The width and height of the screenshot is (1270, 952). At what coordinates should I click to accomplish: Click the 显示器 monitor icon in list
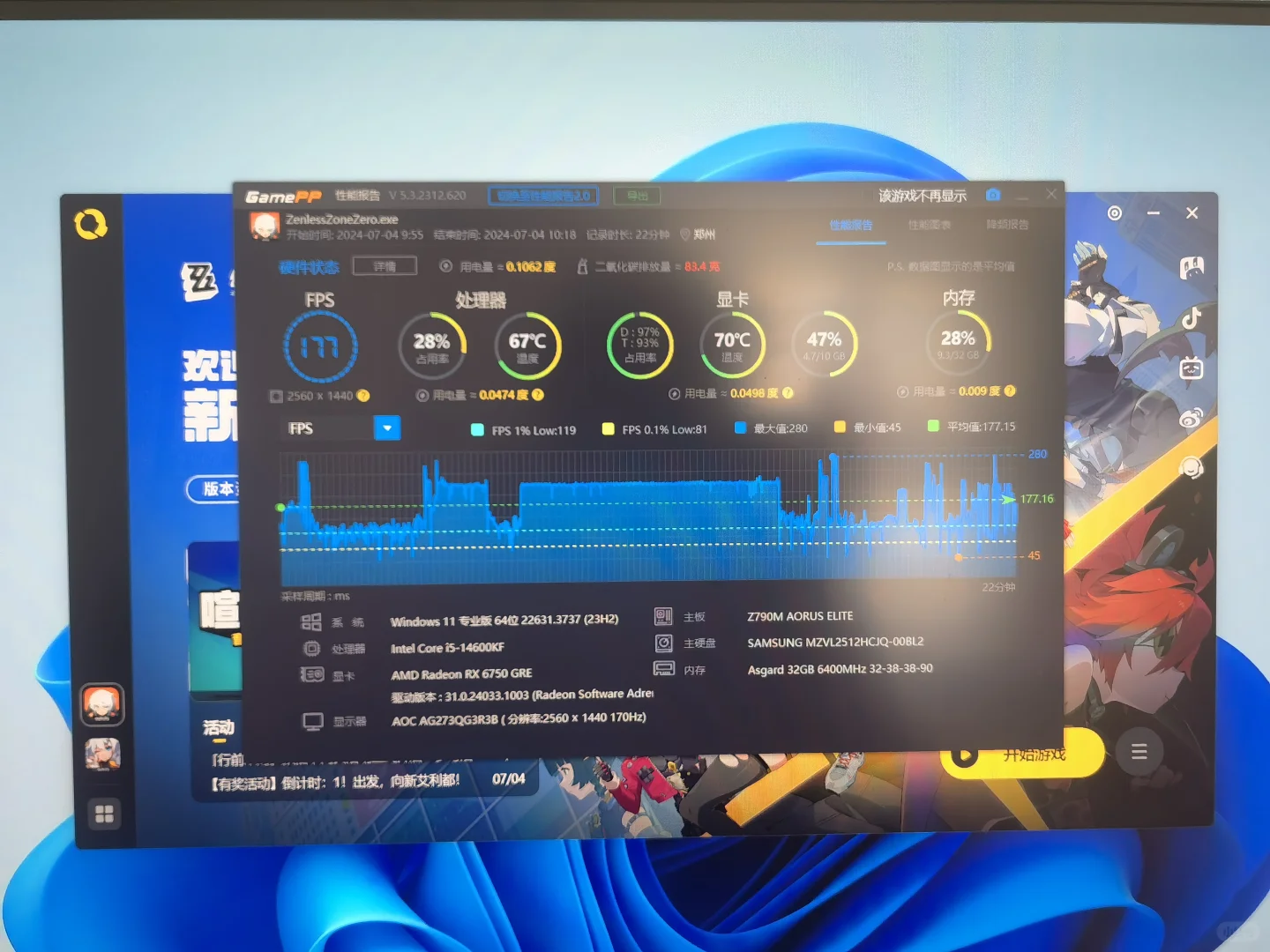pos(313,721)
